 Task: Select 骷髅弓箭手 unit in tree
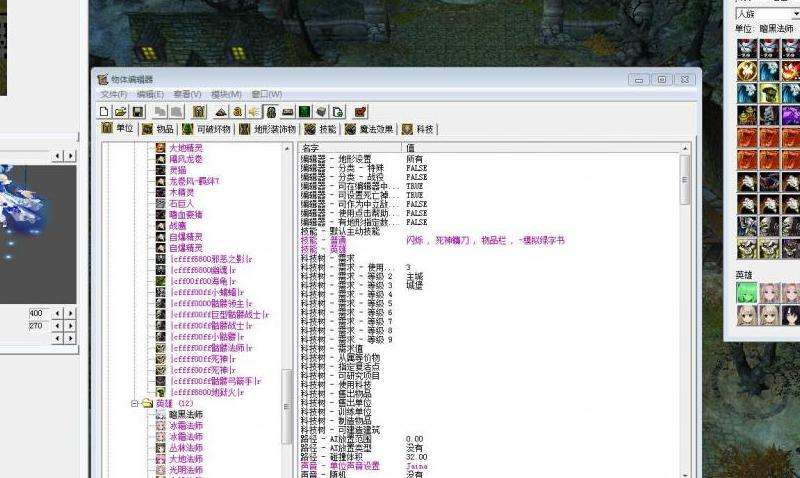[216, 381]
